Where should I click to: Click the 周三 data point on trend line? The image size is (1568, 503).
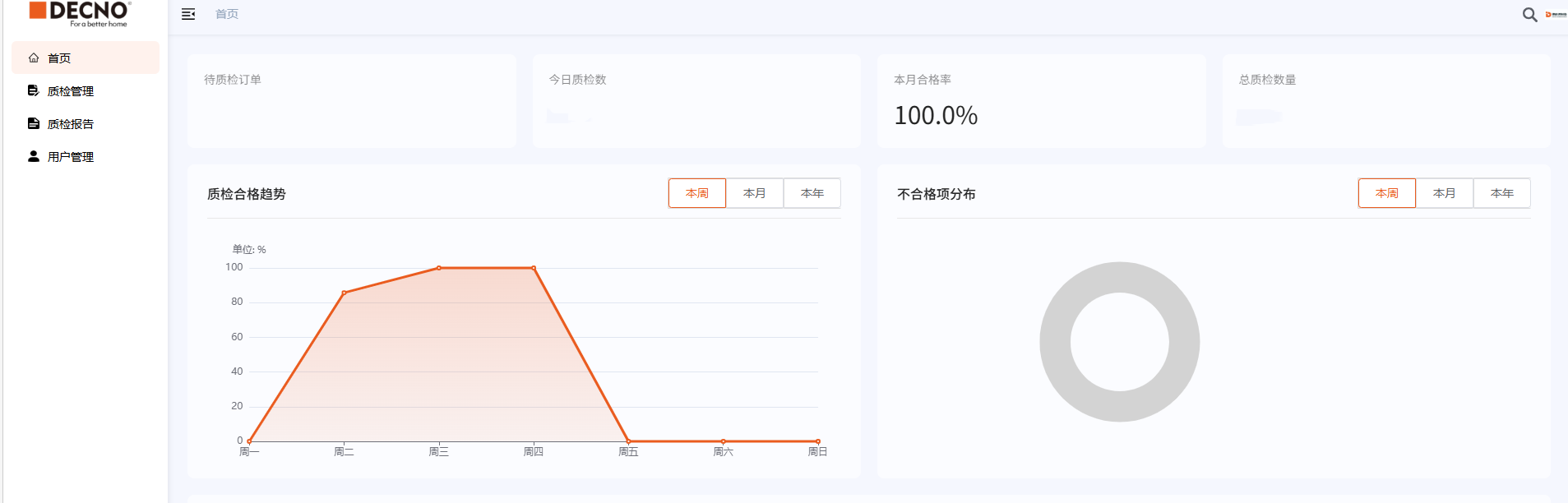439,268
